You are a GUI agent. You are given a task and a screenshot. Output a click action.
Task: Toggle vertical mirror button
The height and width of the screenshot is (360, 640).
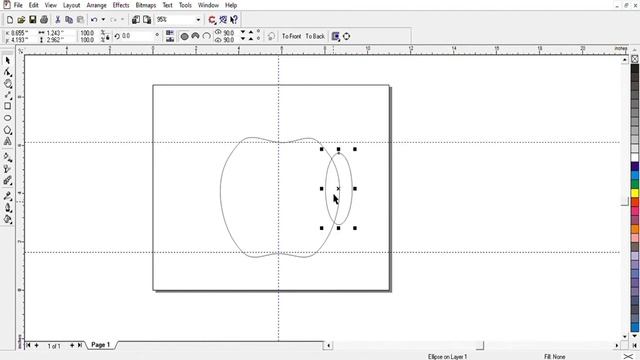click(x=170, y=40)
